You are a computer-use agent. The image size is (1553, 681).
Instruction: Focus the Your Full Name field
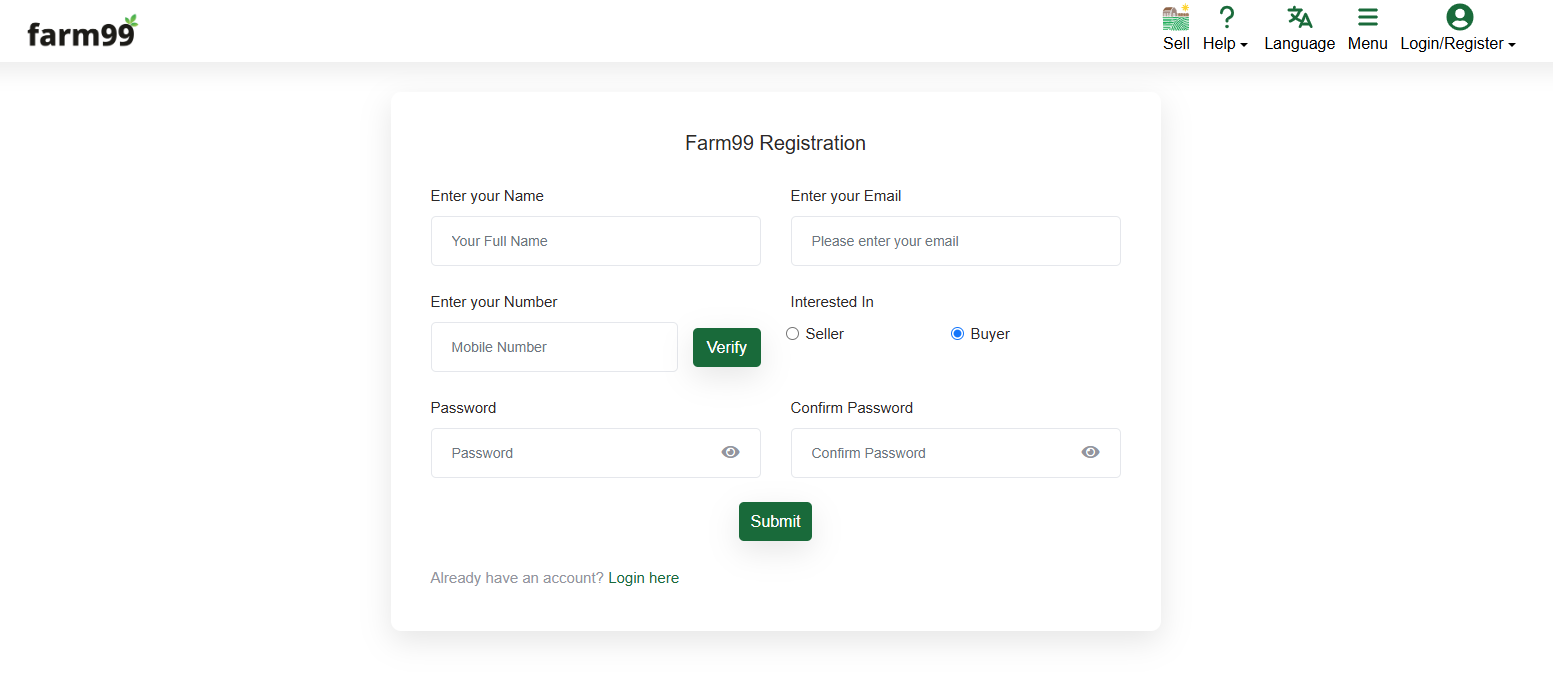coord(595,241)
